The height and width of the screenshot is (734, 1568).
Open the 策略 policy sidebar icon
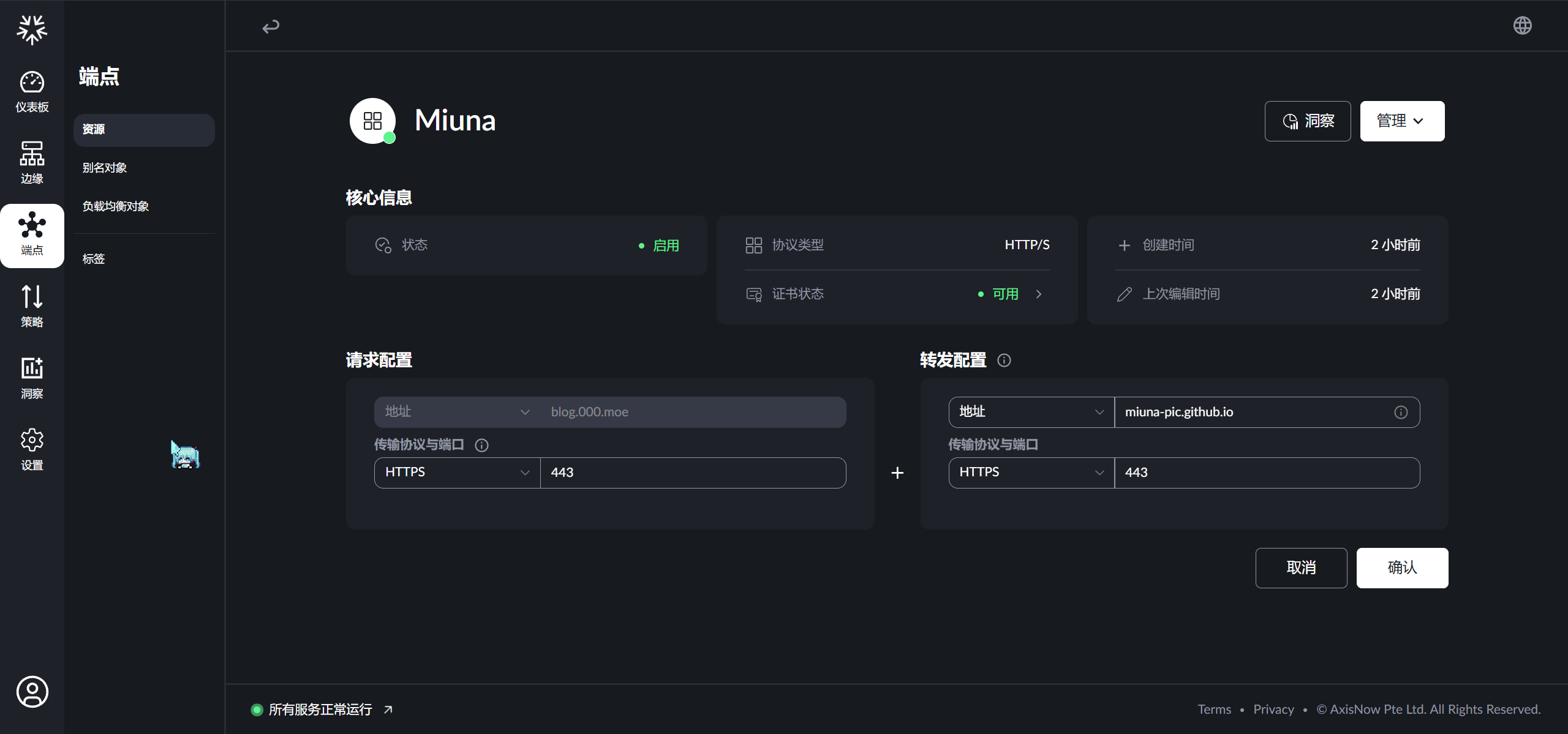tap(32, 306)
